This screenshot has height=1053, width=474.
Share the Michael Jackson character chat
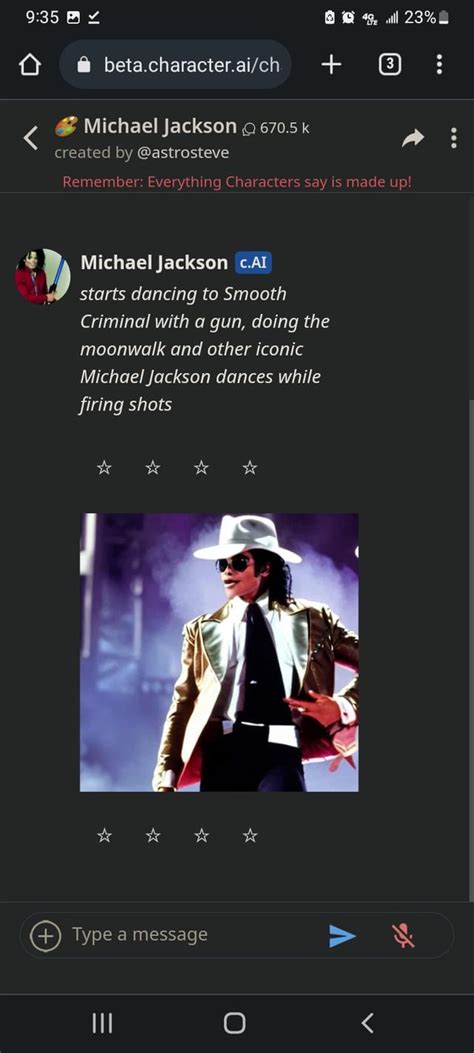click(413, 138)
